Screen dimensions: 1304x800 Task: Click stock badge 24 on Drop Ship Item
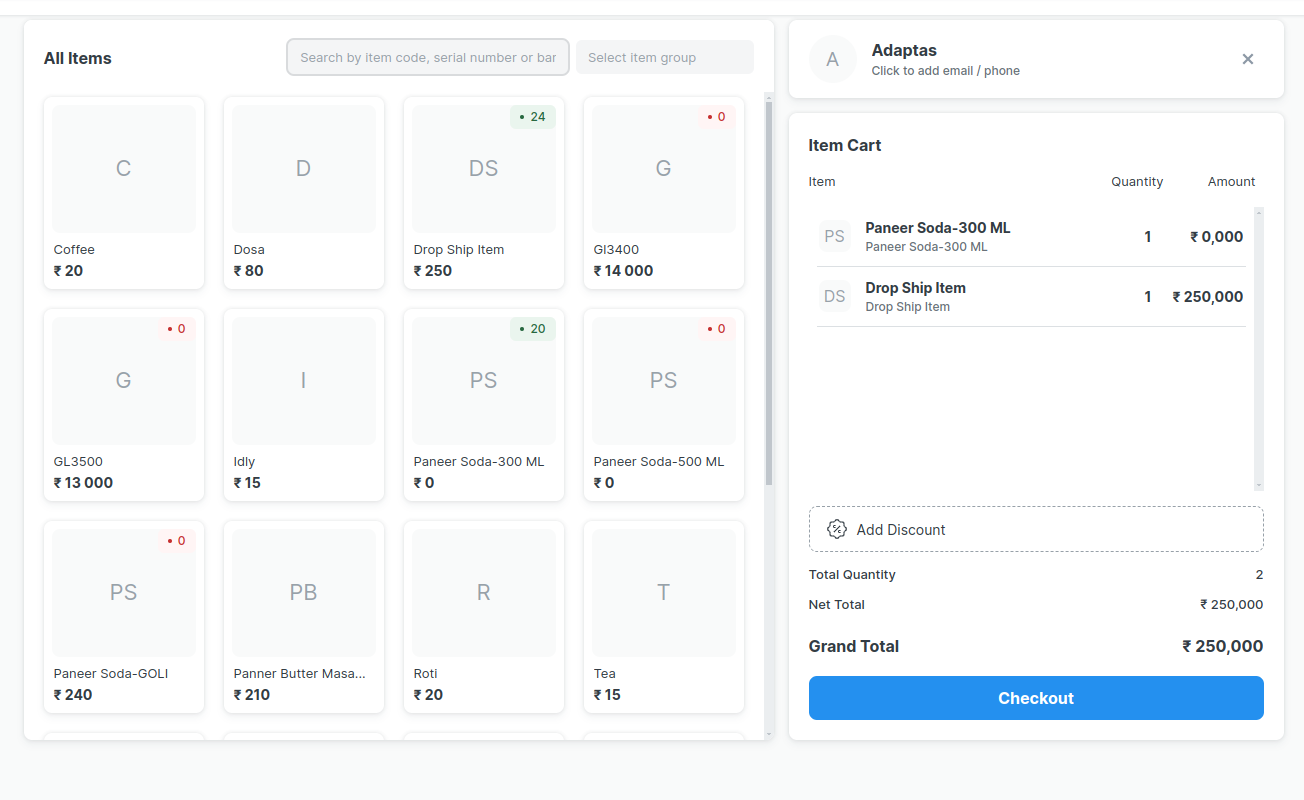point(533,117)
